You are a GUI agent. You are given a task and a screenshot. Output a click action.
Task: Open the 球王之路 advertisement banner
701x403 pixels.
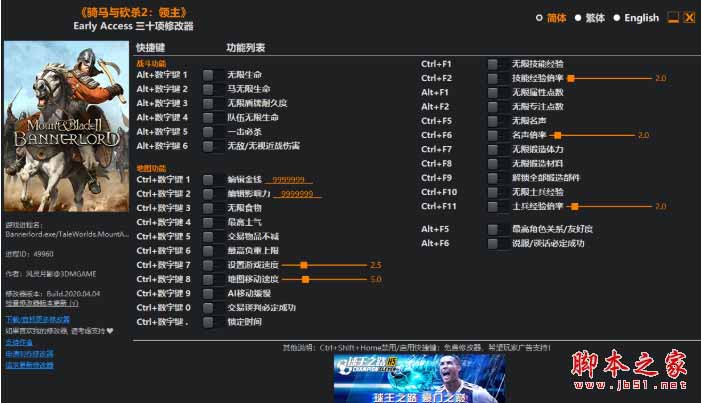click(x=419, y=378)
